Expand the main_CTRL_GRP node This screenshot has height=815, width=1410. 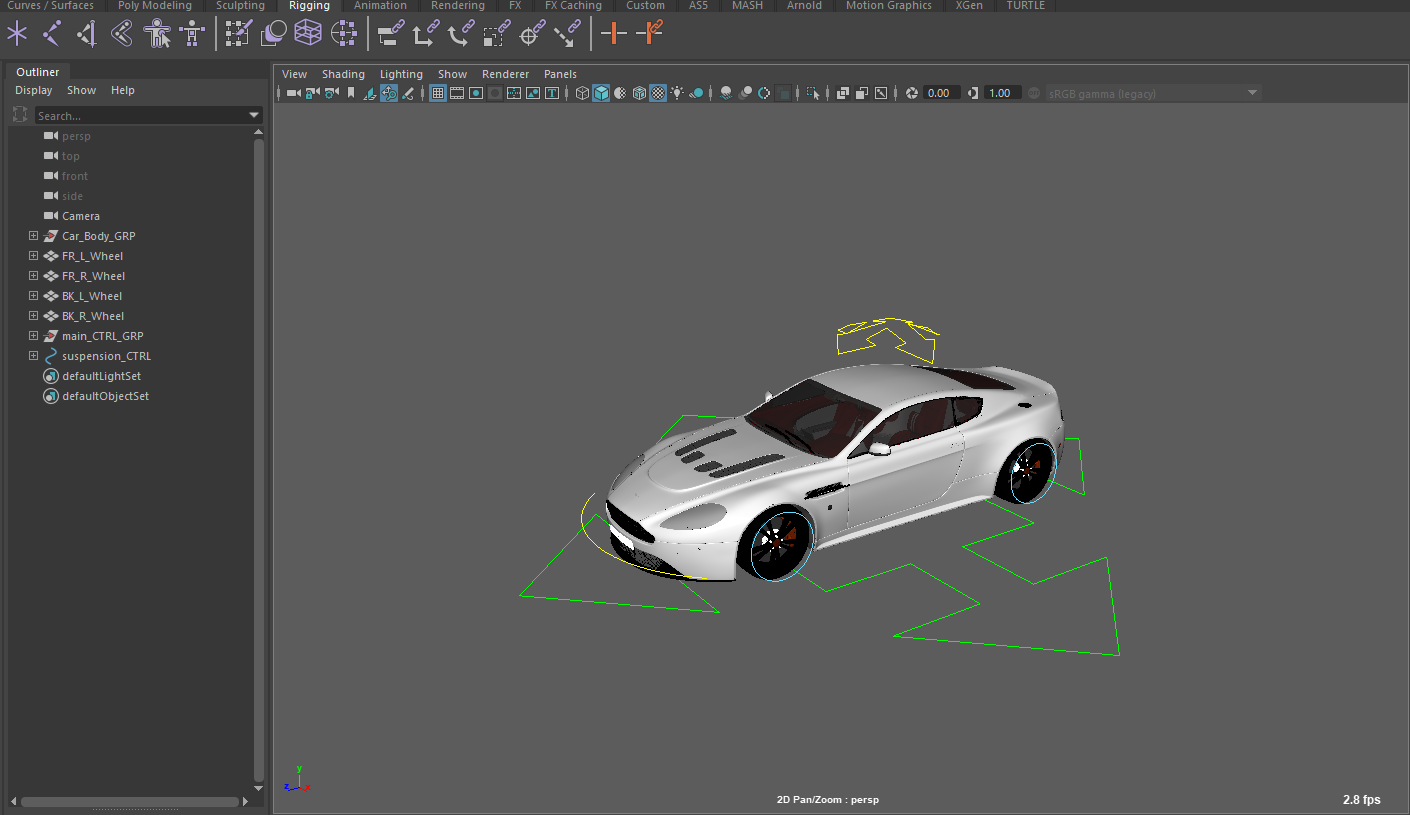pos(33,336)
